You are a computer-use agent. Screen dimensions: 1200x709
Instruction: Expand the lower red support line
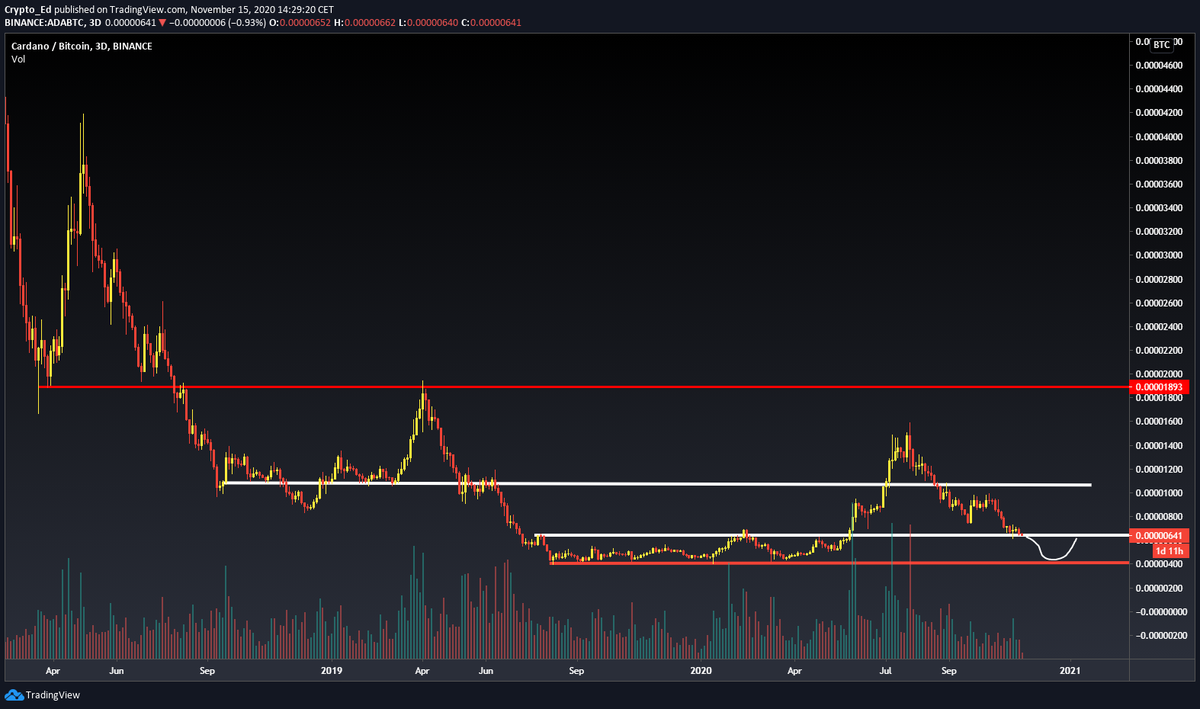click(x=800, y=563)
